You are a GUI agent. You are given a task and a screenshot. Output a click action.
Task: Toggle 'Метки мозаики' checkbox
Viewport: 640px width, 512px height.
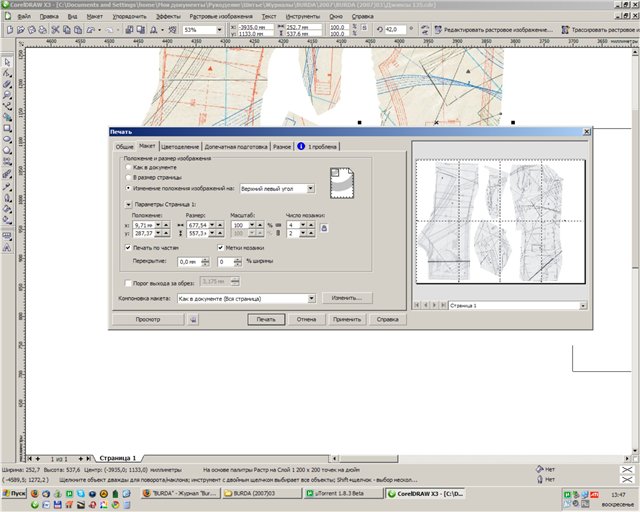(220, 246)
